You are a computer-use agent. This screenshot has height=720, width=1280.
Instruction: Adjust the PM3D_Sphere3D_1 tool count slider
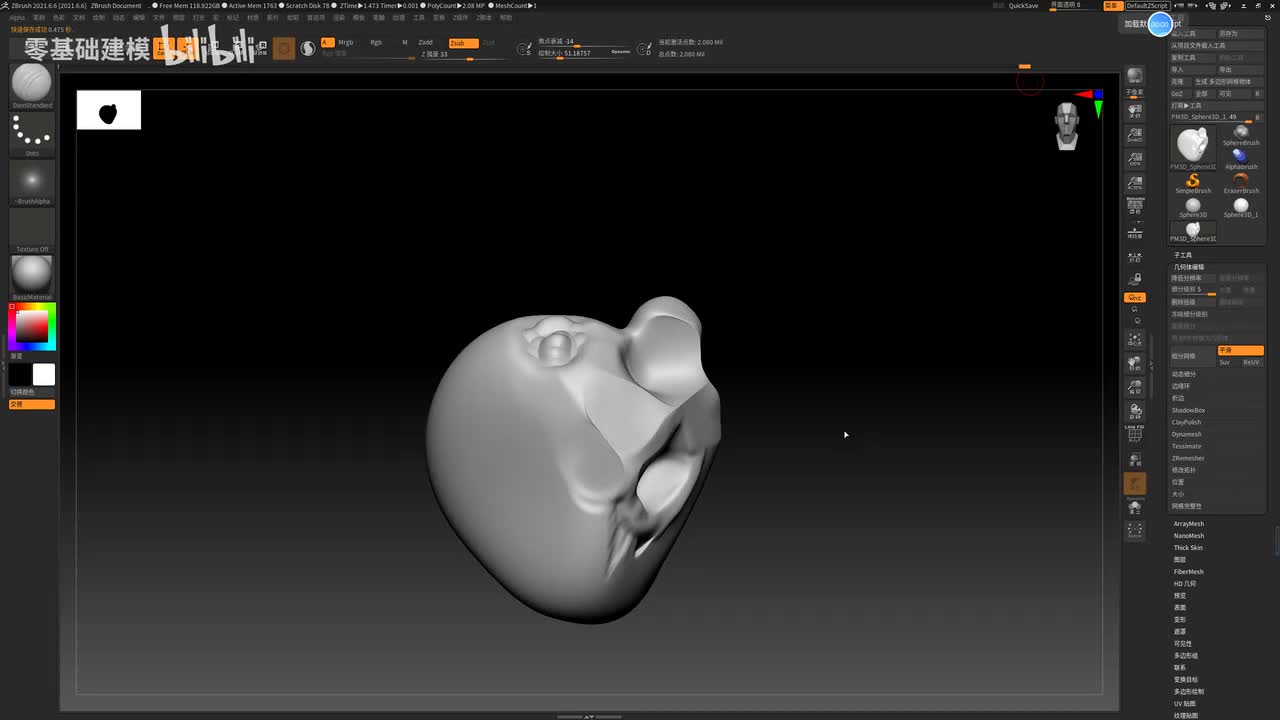(1210, 117)
